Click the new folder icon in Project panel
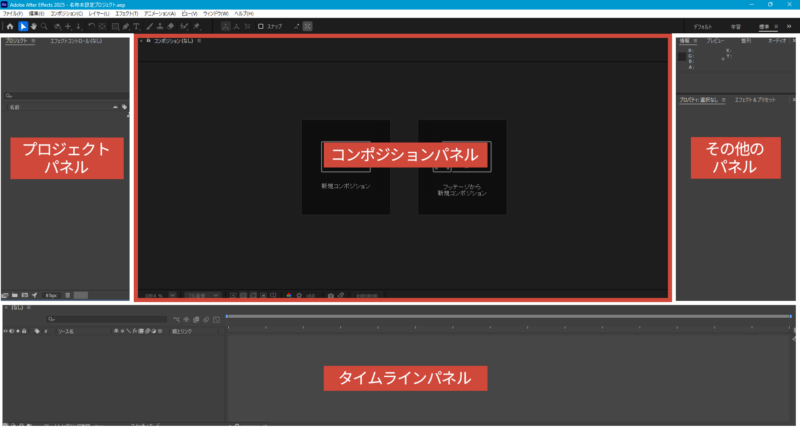 tap(15, 295)
